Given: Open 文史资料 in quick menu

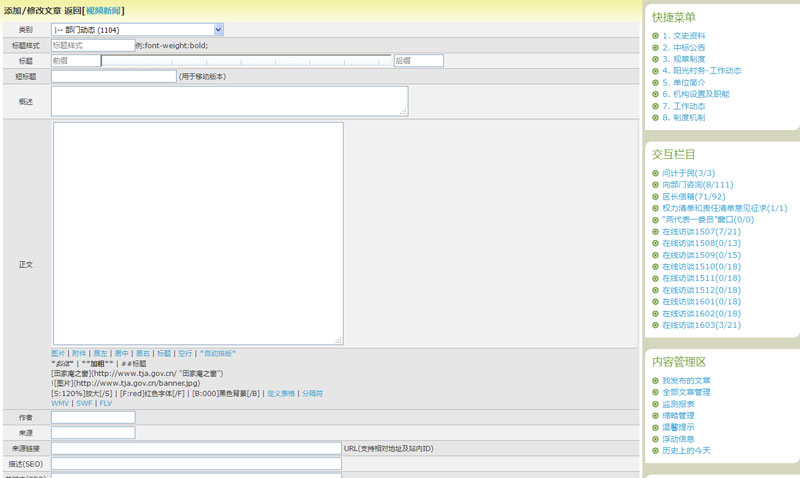Looking at the screenshot, I should 683,36.
